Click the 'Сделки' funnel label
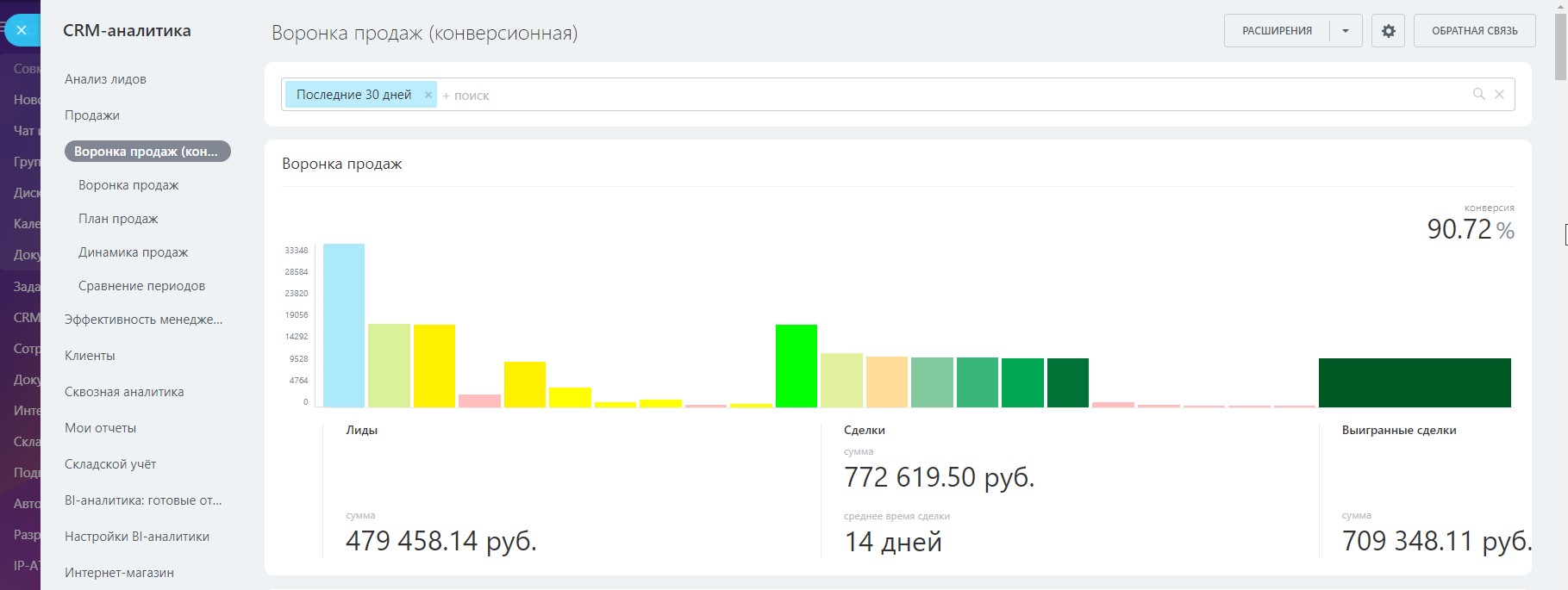 pyautogui.click(x=865, y=430)
